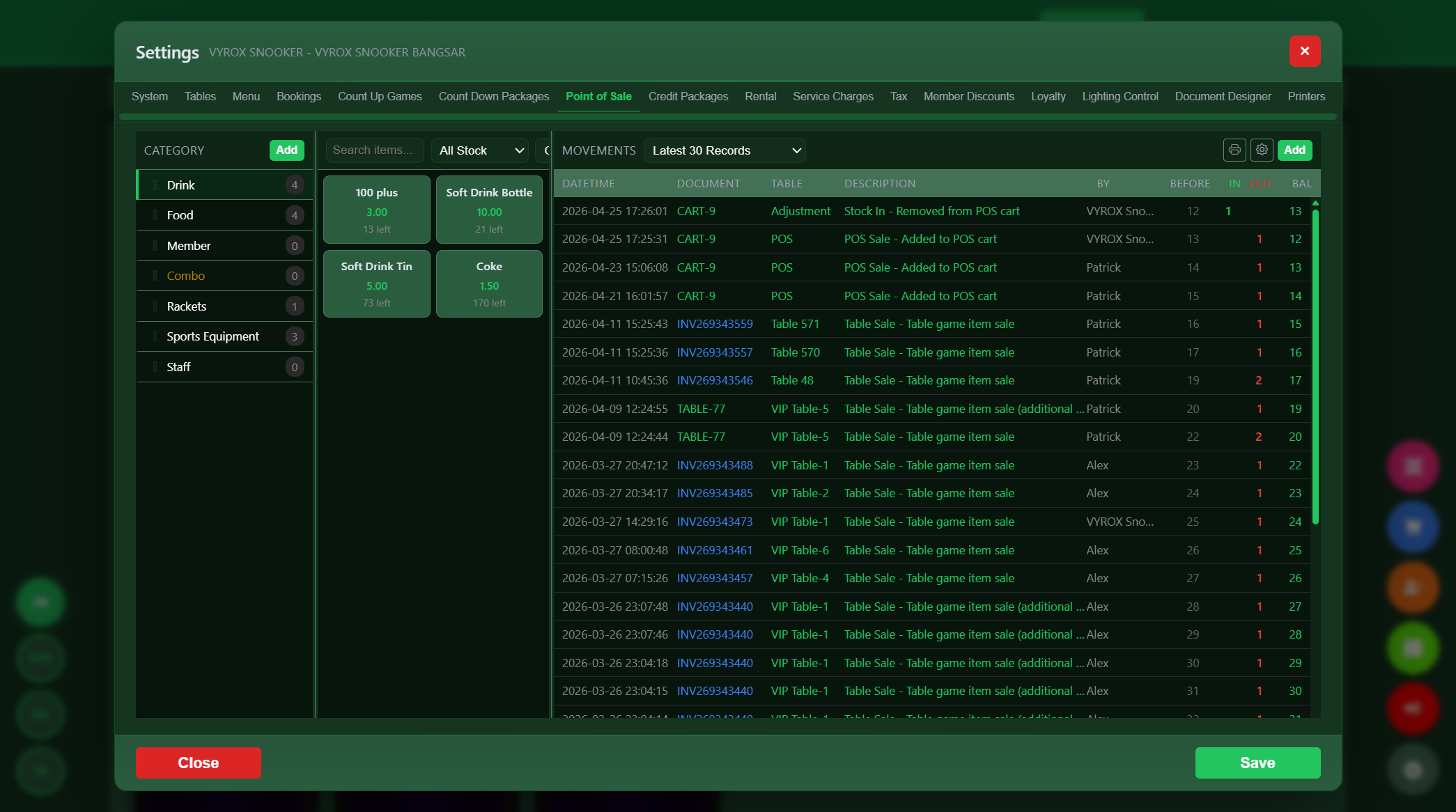The height and width of the screenshot is (812, 1456).
Task: Switch to the Loyalty tab
Action: click(1048, 96)
